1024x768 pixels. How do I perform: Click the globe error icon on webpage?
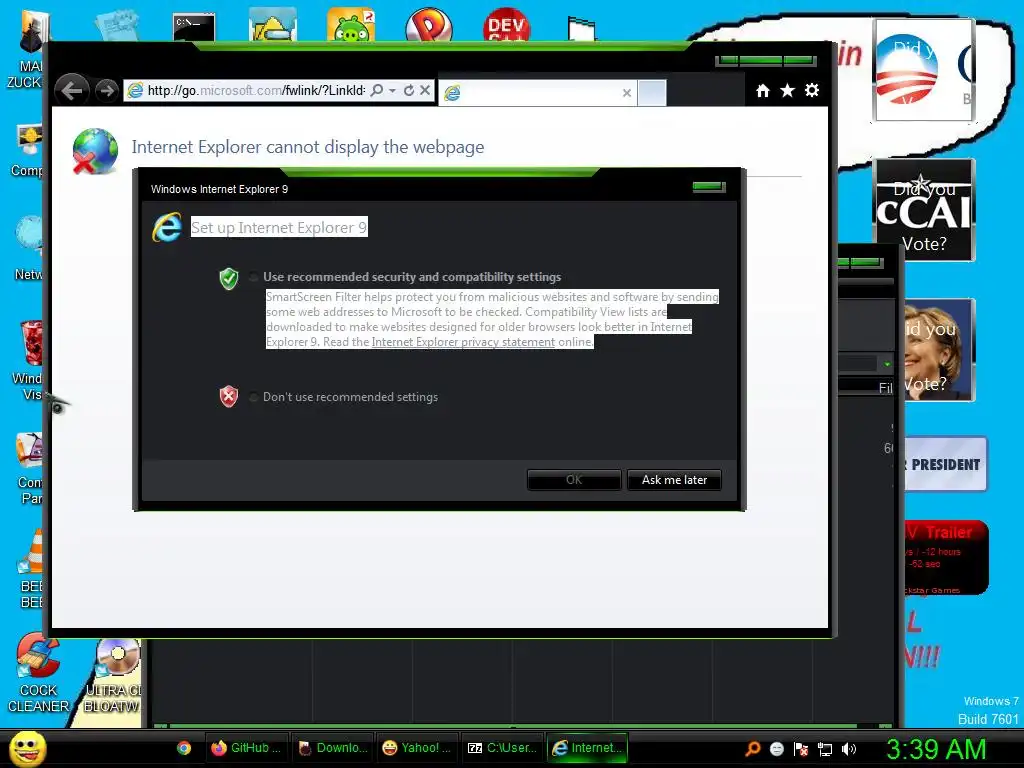point(95,152)
